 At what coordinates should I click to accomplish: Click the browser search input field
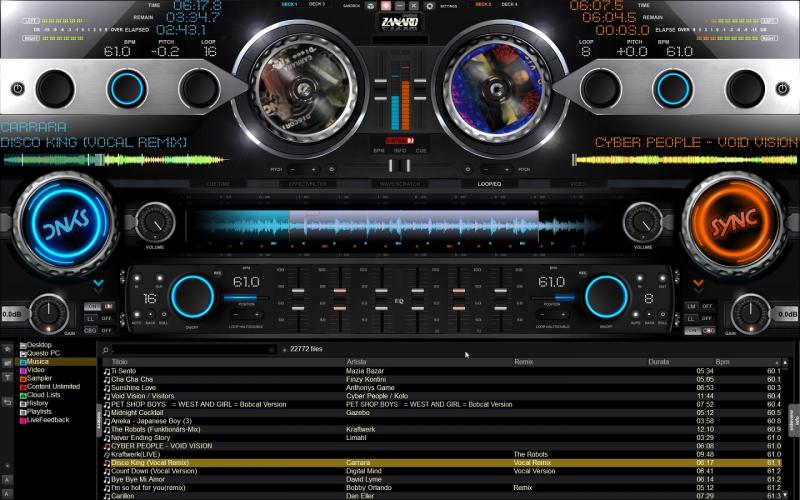pos(194,350)
